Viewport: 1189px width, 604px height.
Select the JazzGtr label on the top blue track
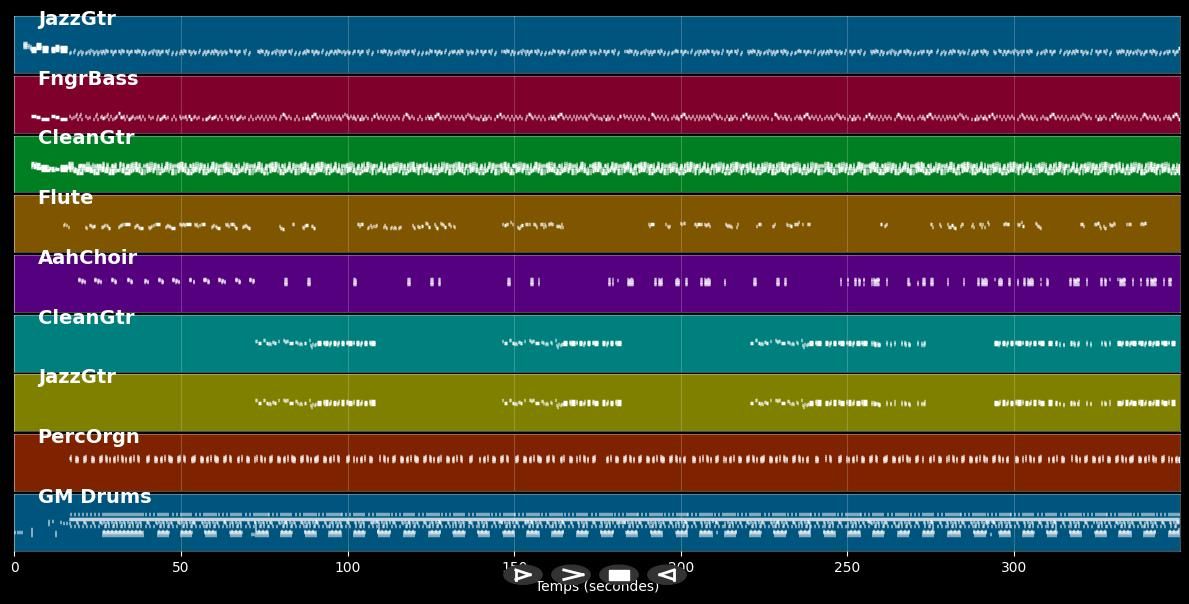point(77,19)
